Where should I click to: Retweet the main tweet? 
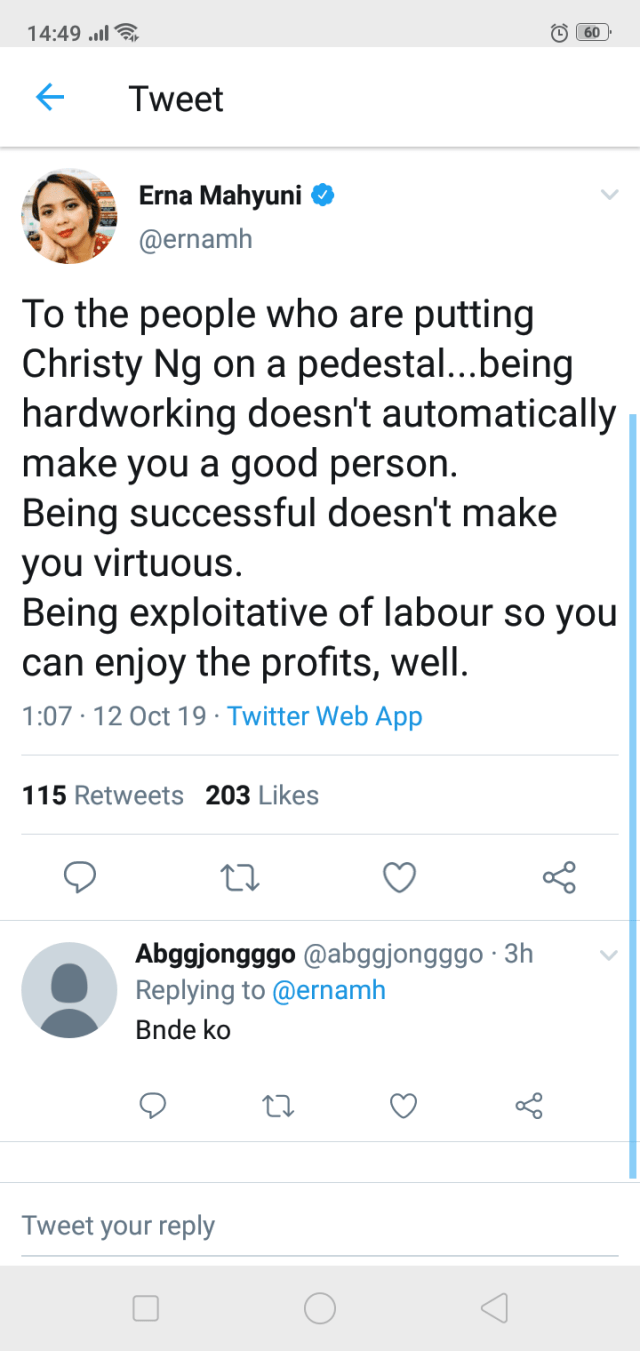(239, 878)
